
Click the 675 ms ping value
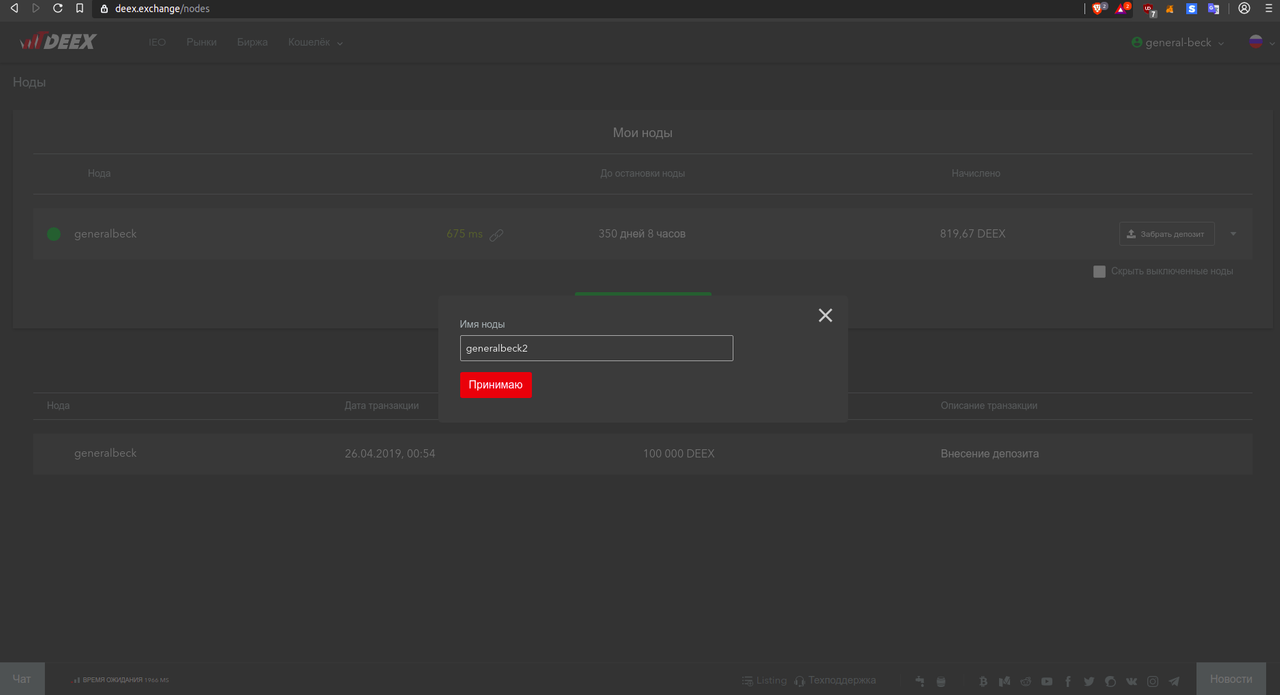click(x=464, y=234)
